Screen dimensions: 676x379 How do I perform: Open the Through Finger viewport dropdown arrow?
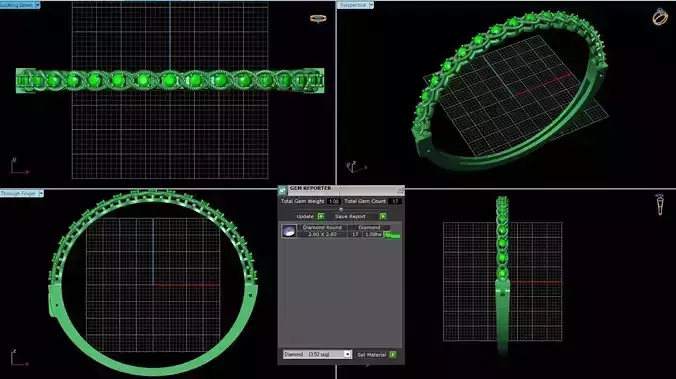pos(41,194)
